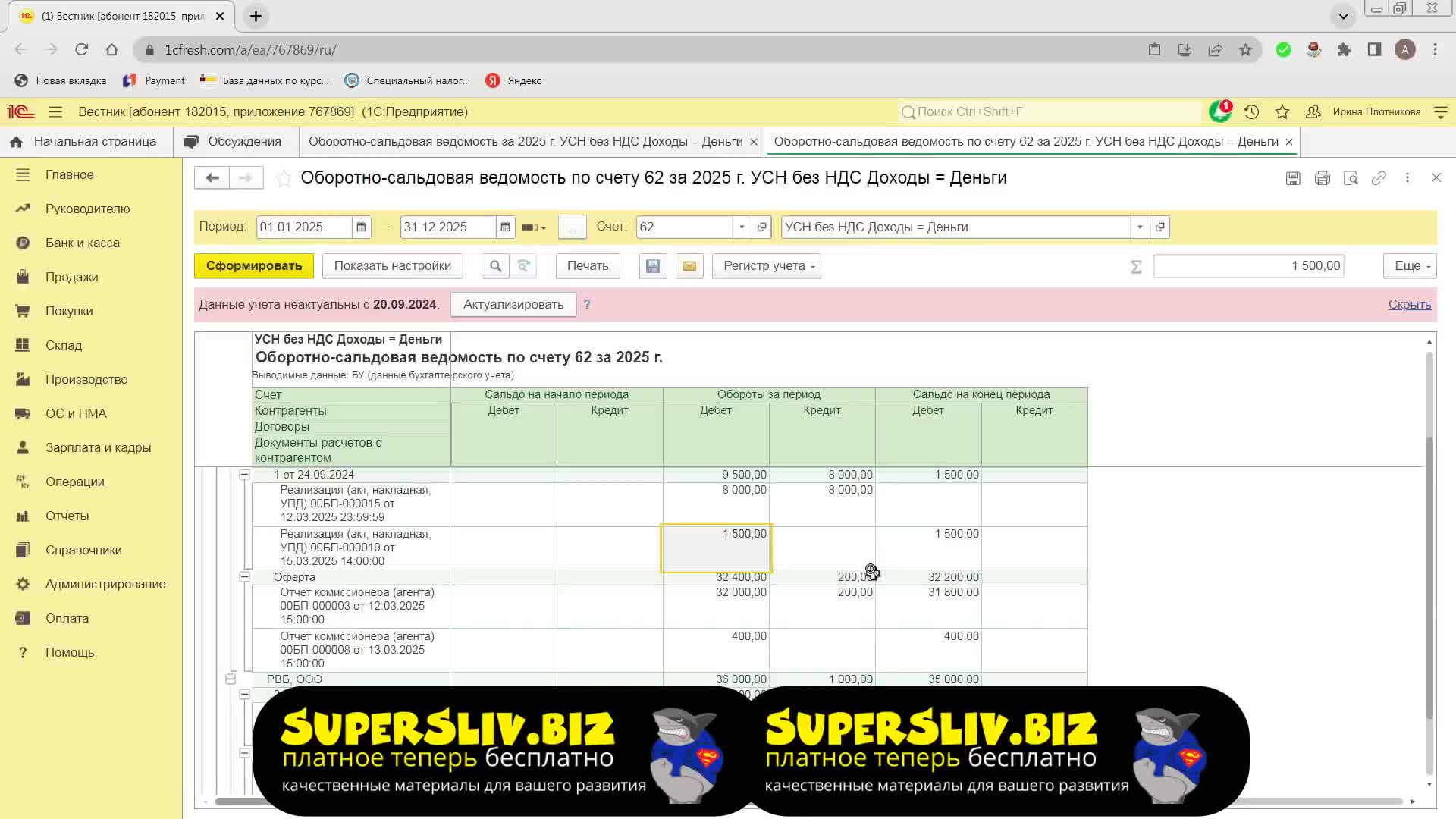Click the user profile icon next to Ирина Плотникова
1456x819 pixels.
coord(1313,112)
